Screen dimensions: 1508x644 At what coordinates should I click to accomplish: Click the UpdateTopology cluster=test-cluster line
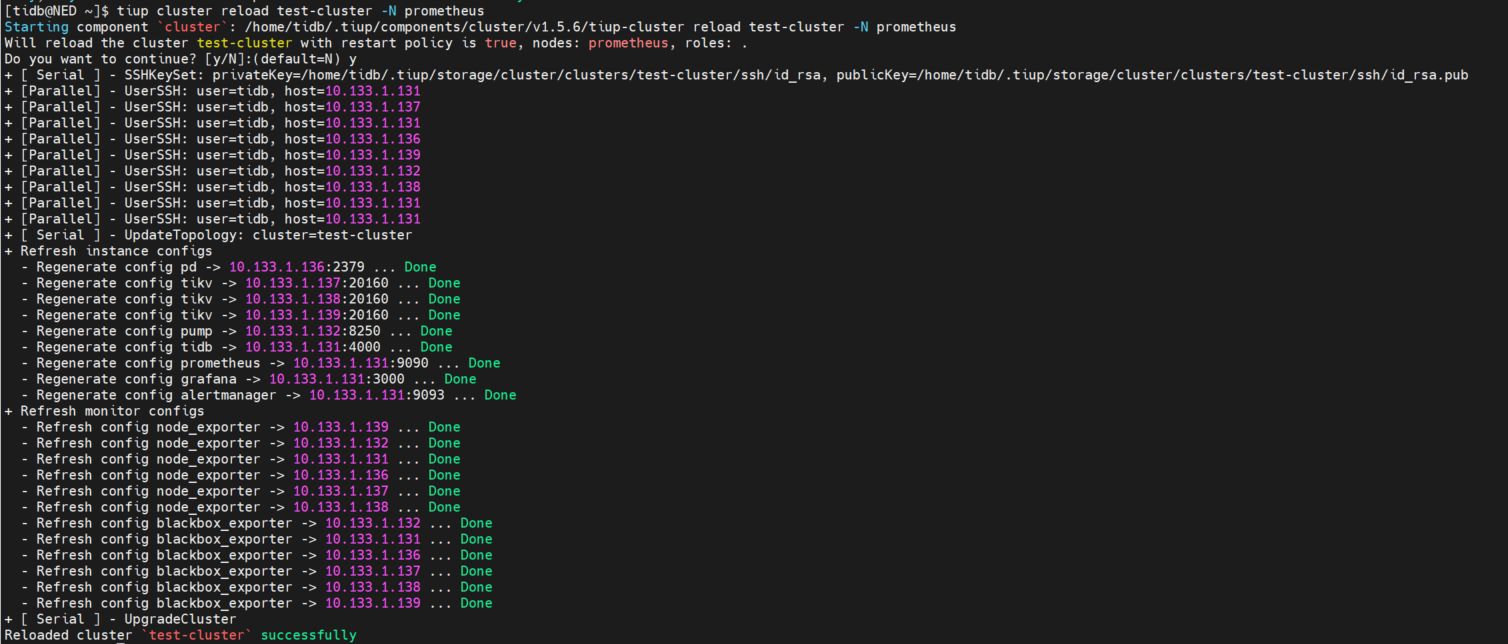click(x=208, y=235)
